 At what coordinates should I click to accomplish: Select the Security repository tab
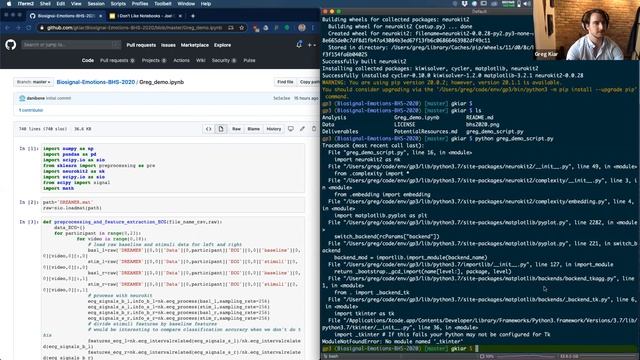(224, 60)
